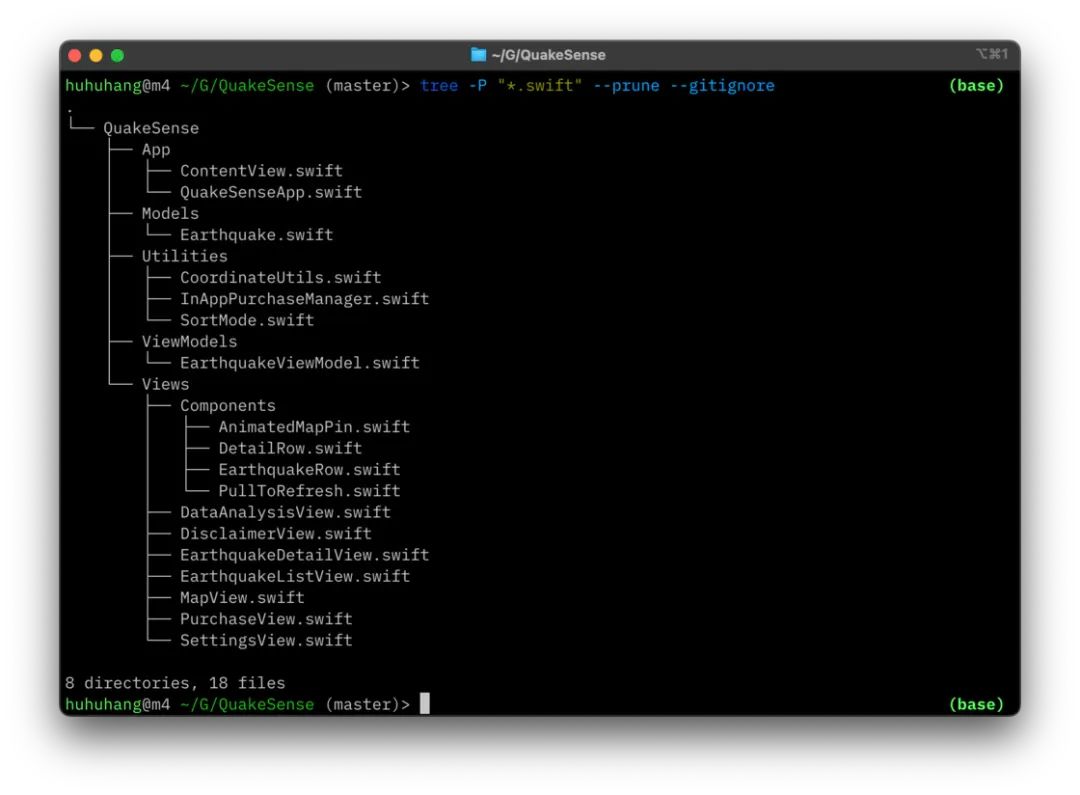The width and height of the screenshot is (1080, 795).
Task: Click QuakeSenseApp.swift in the tree output
Action: point(270,192)
